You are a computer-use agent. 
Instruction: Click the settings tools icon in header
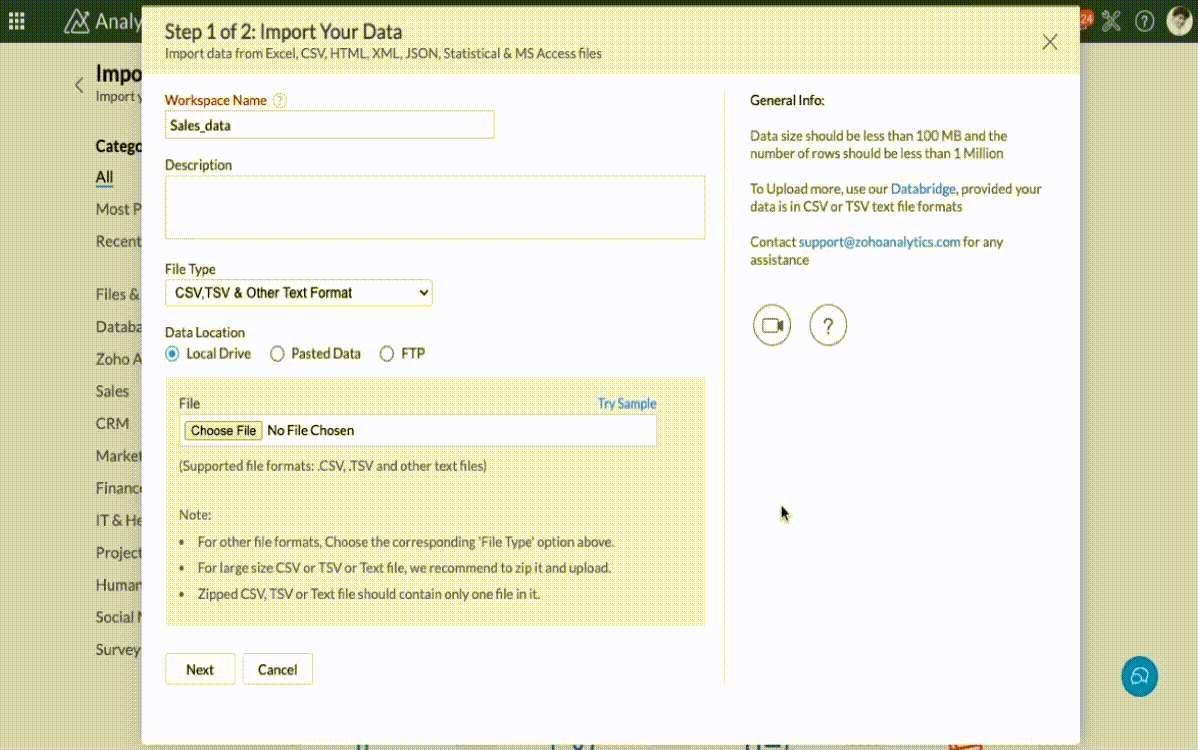click(x=1111, y=21)
